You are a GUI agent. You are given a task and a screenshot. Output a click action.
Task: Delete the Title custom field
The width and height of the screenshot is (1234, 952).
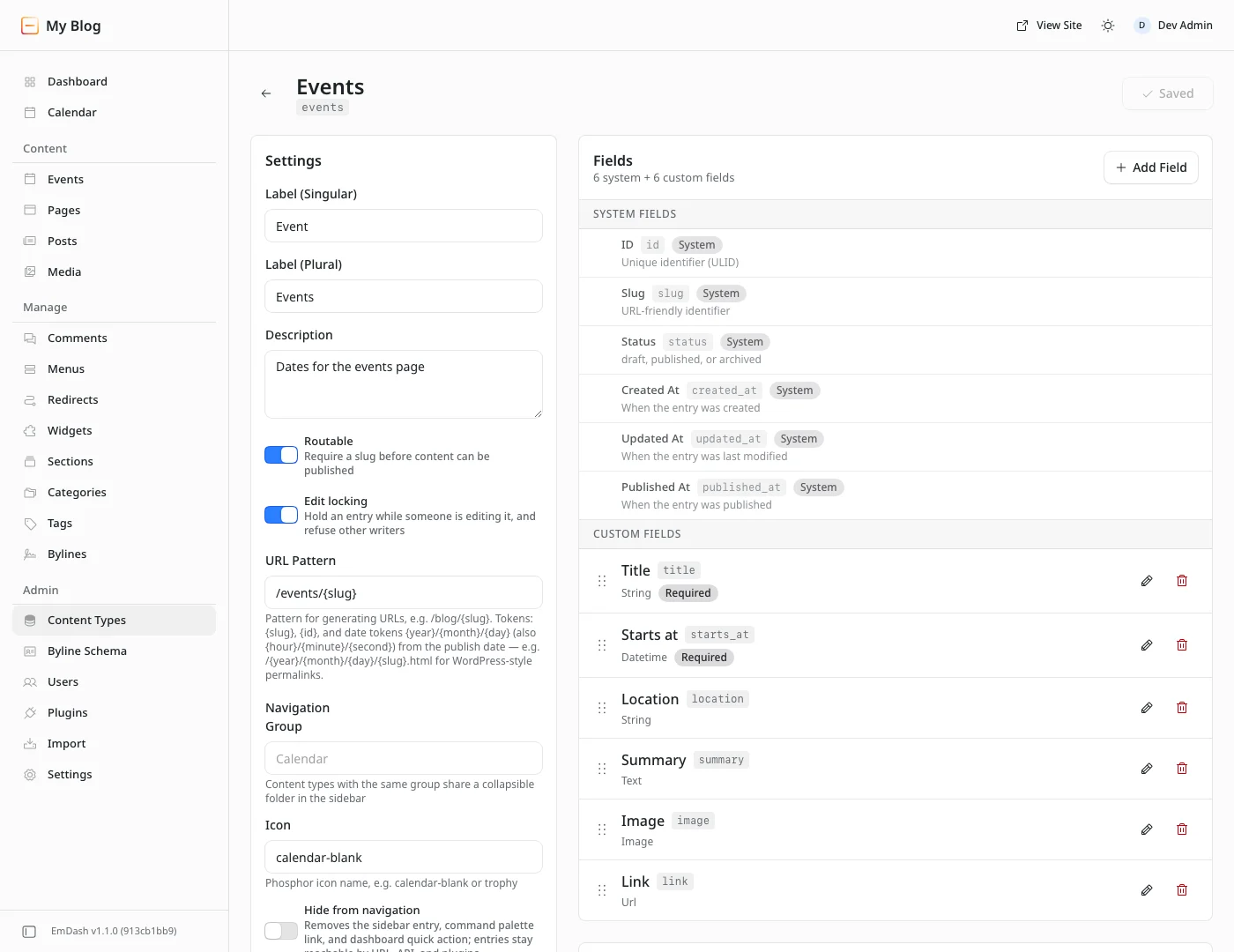[1182, 581]
